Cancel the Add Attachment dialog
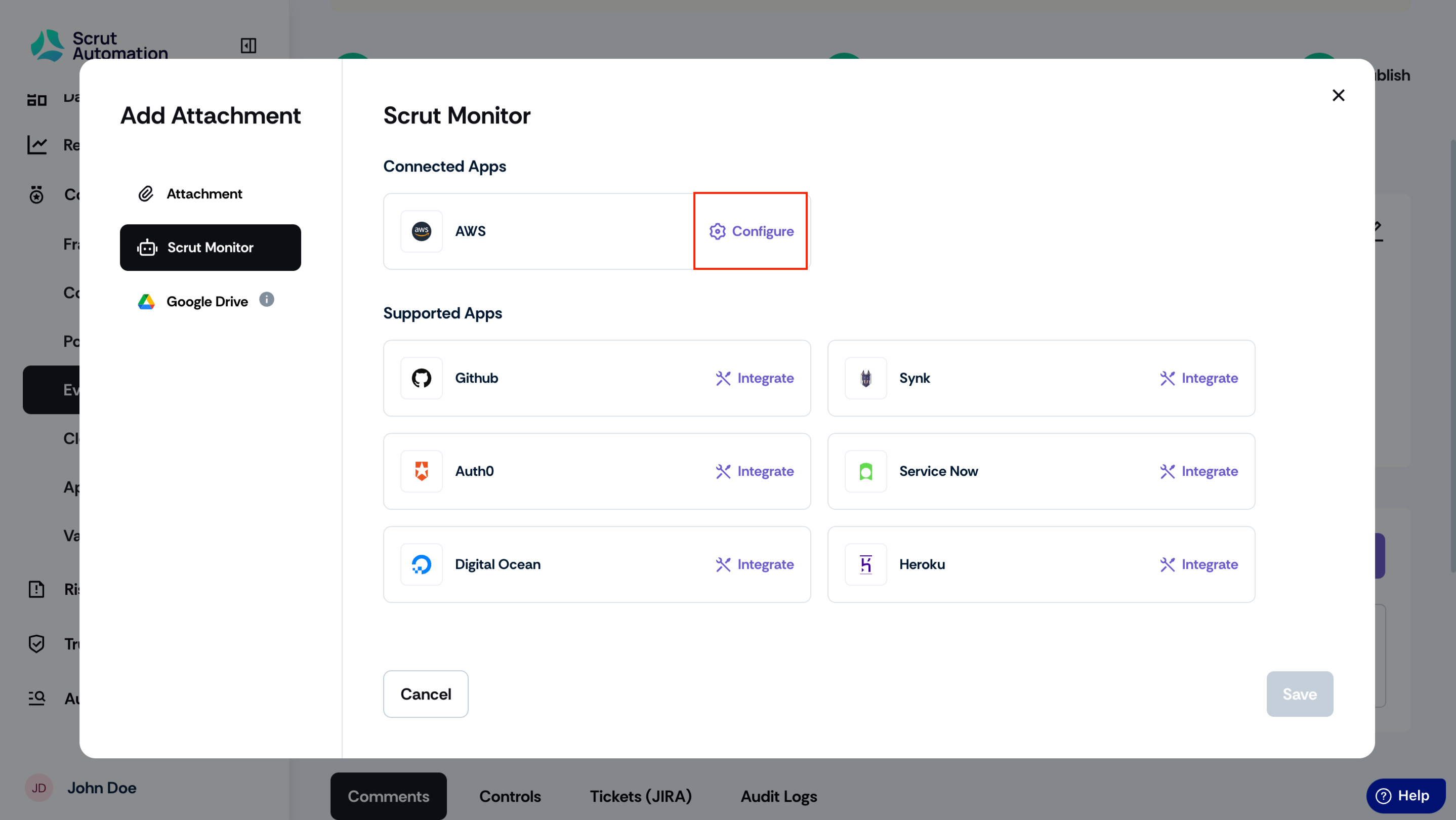This screenshot has height=820, width=1456. tap(426, 694)
